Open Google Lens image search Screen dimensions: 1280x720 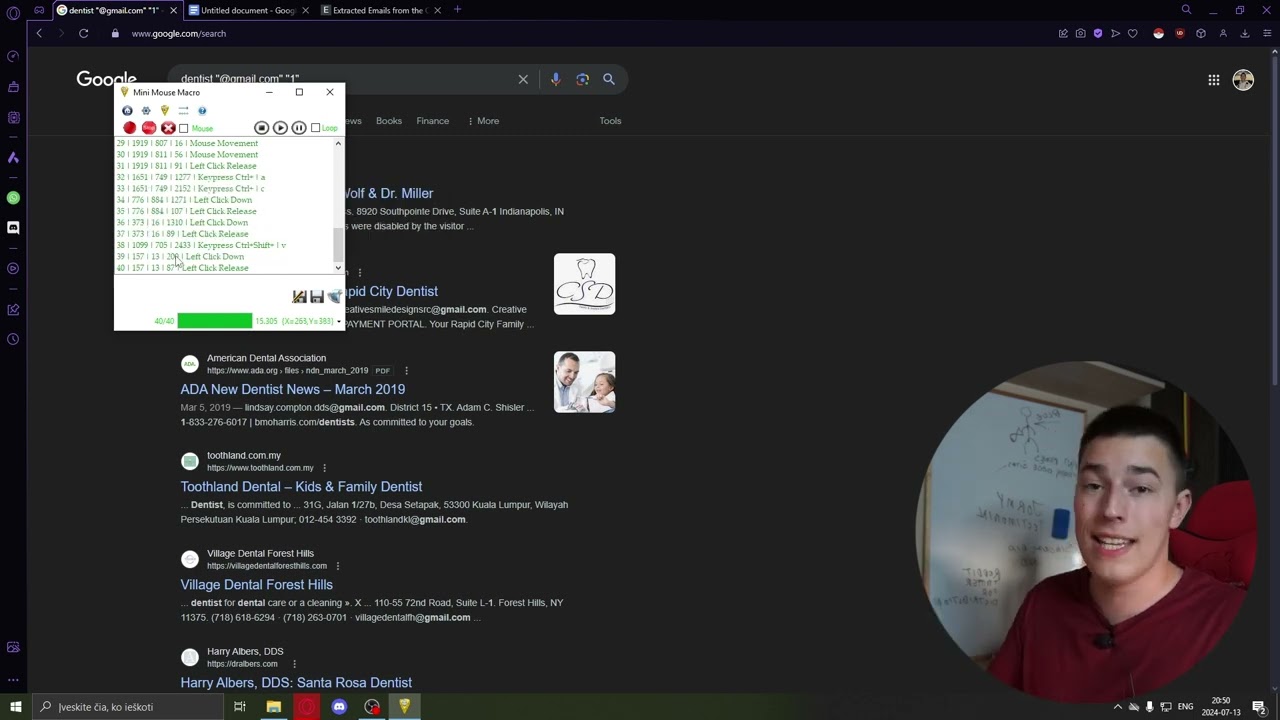[x=582, y=79]
